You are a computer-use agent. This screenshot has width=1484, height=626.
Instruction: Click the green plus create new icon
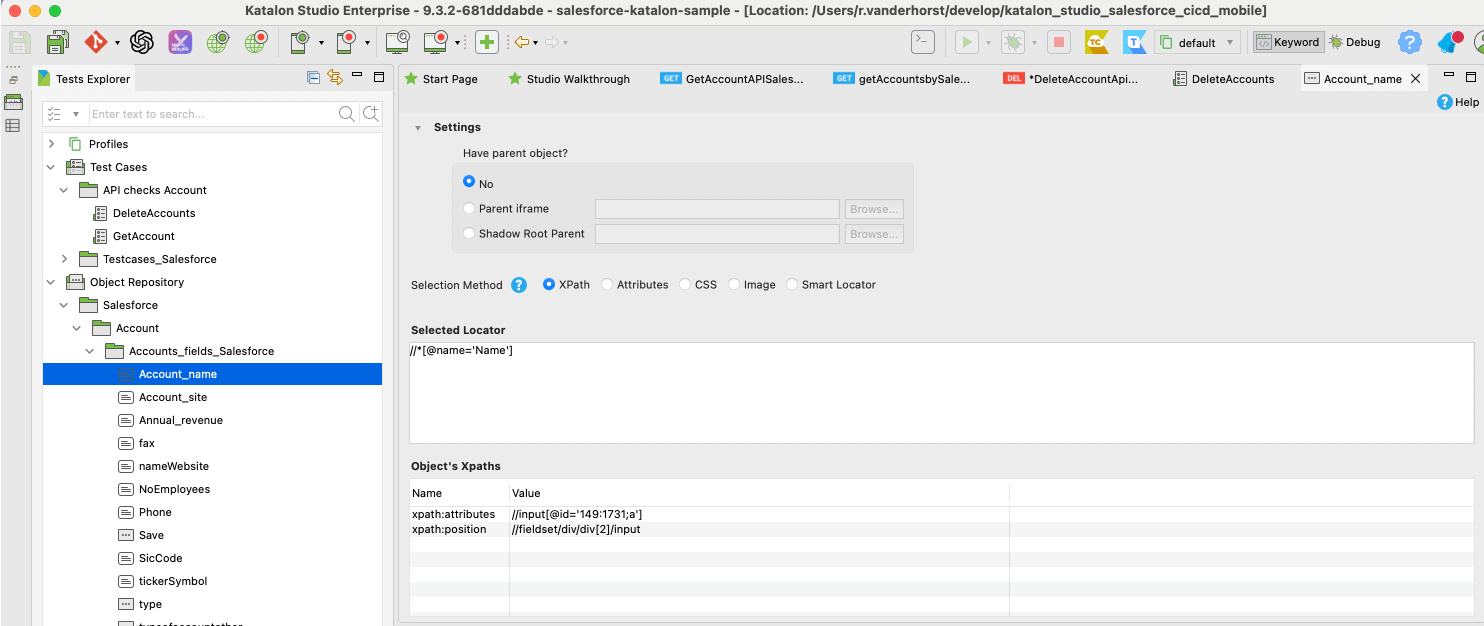(487, 42)
